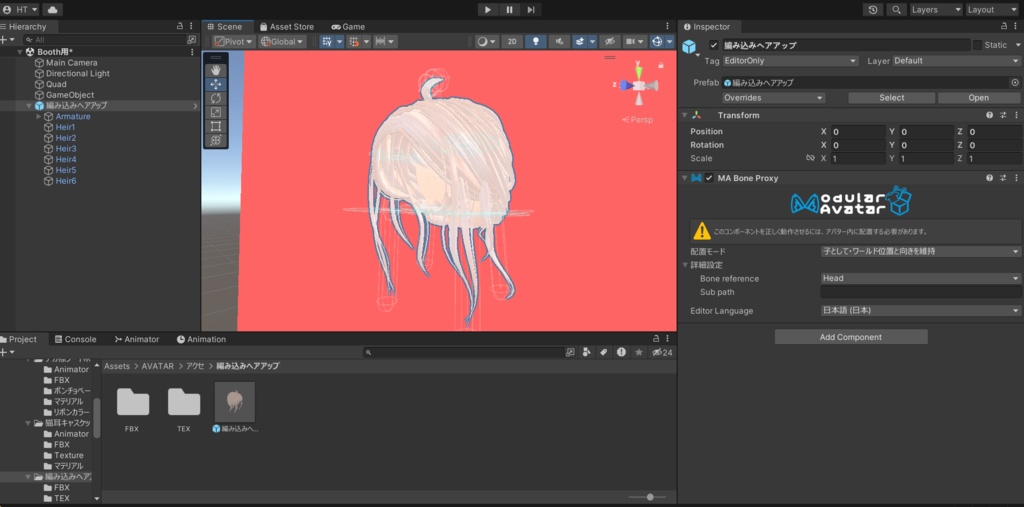
Task: Click search by type icon in Project
Action: click(x=586, y=352)
